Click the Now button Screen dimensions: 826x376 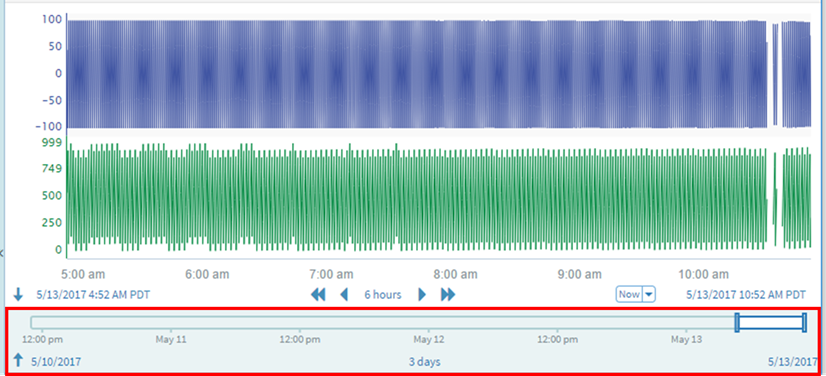coord(630,294)
